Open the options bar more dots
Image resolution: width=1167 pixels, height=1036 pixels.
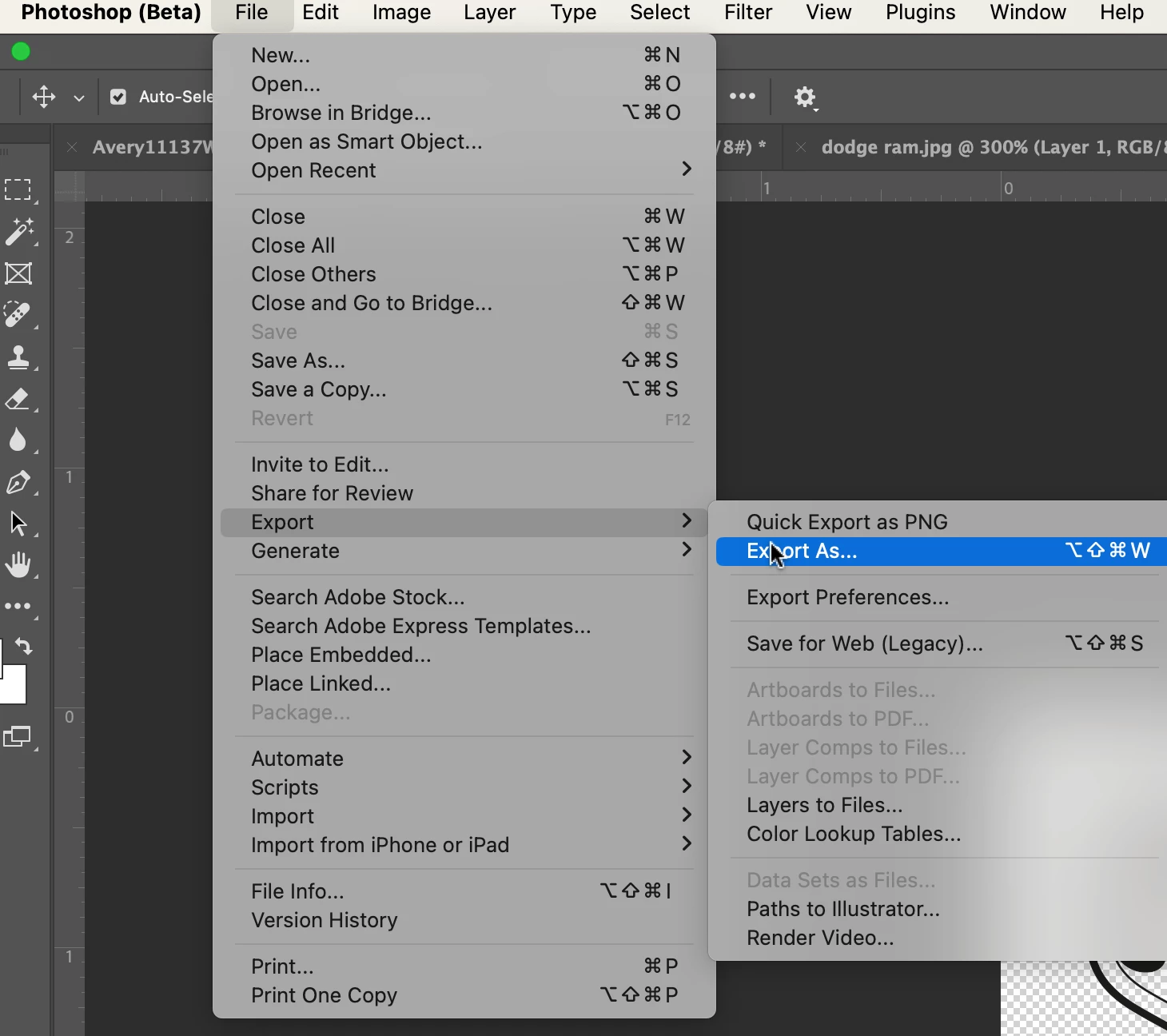pos(743,96)
